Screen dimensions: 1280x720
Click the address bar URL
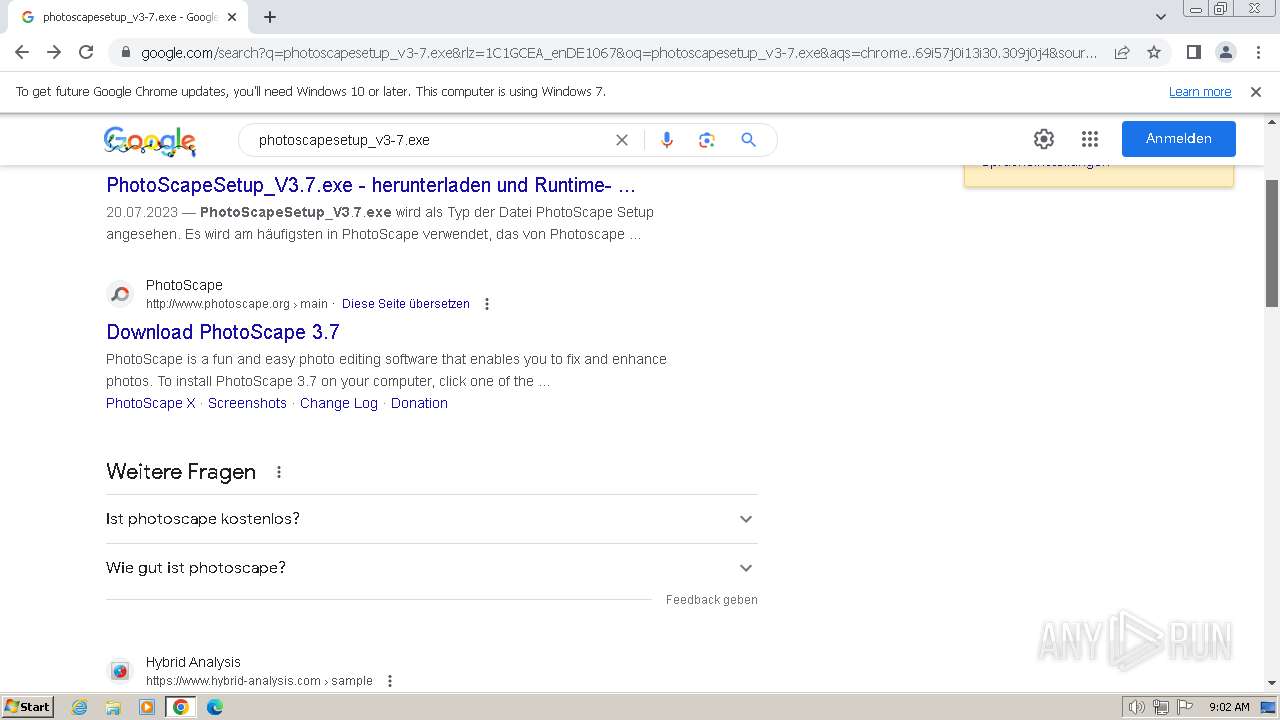tap(618, 53)
